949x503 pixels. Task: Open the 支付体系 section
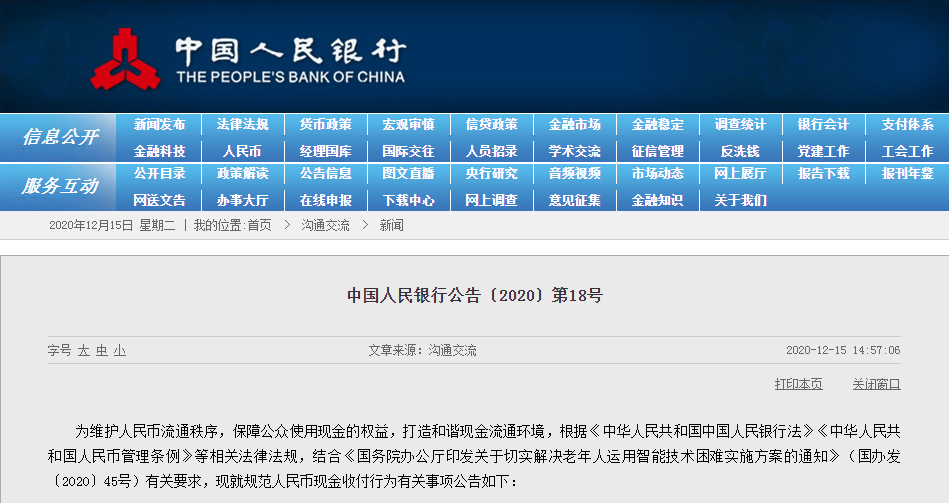click(x=906, y=125)
